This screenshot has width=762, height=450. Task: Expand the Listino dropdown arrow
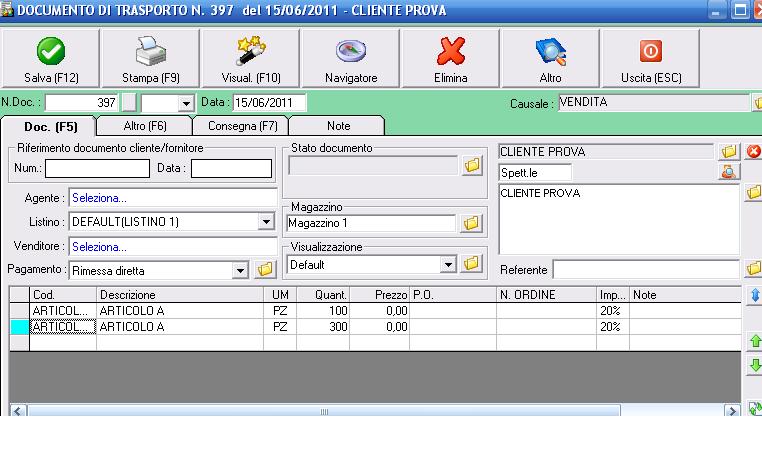[266, 222]
